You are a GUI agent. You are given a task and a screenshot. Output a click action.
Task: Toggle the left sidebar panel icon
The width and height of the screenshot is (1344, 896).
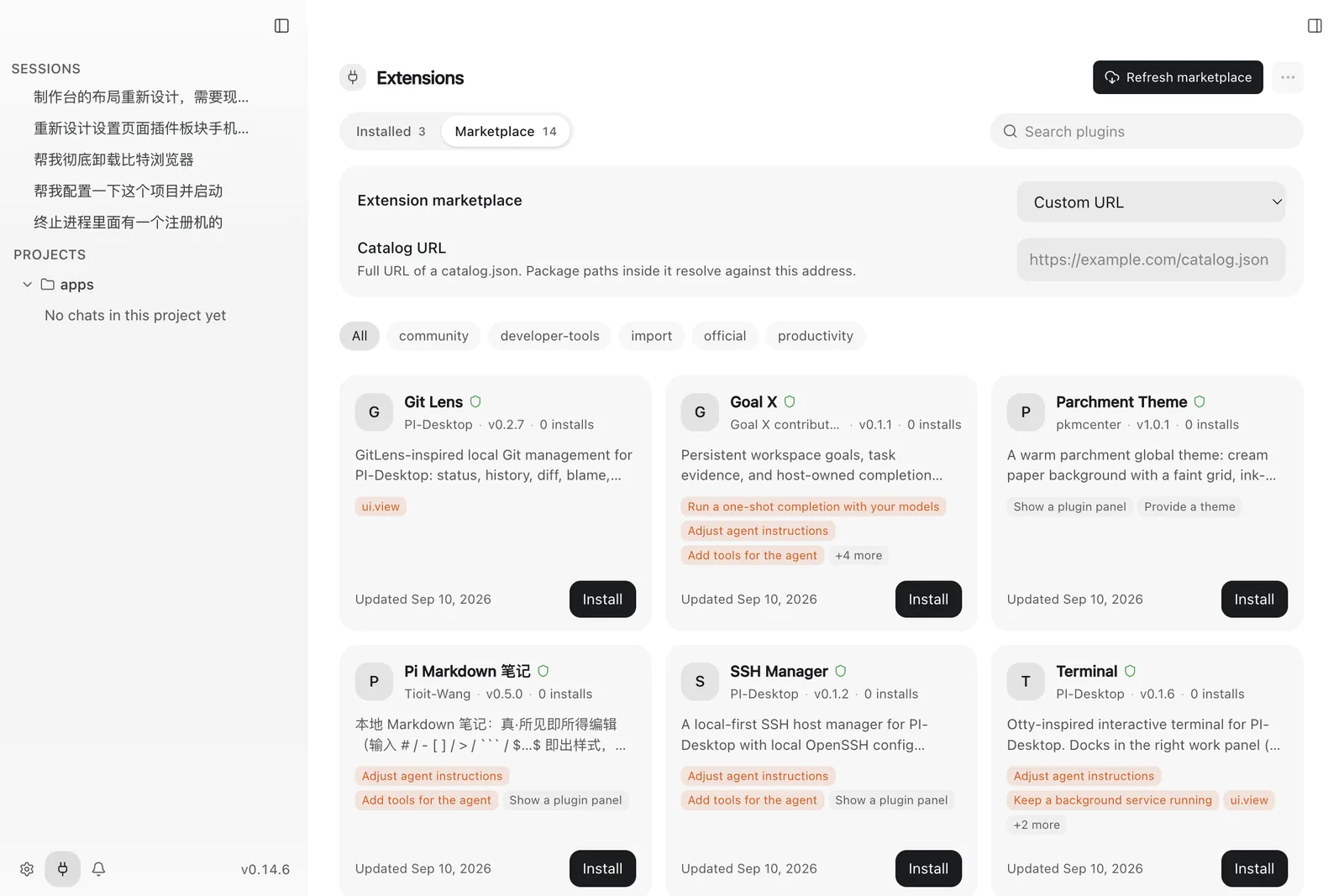point(281,26)
